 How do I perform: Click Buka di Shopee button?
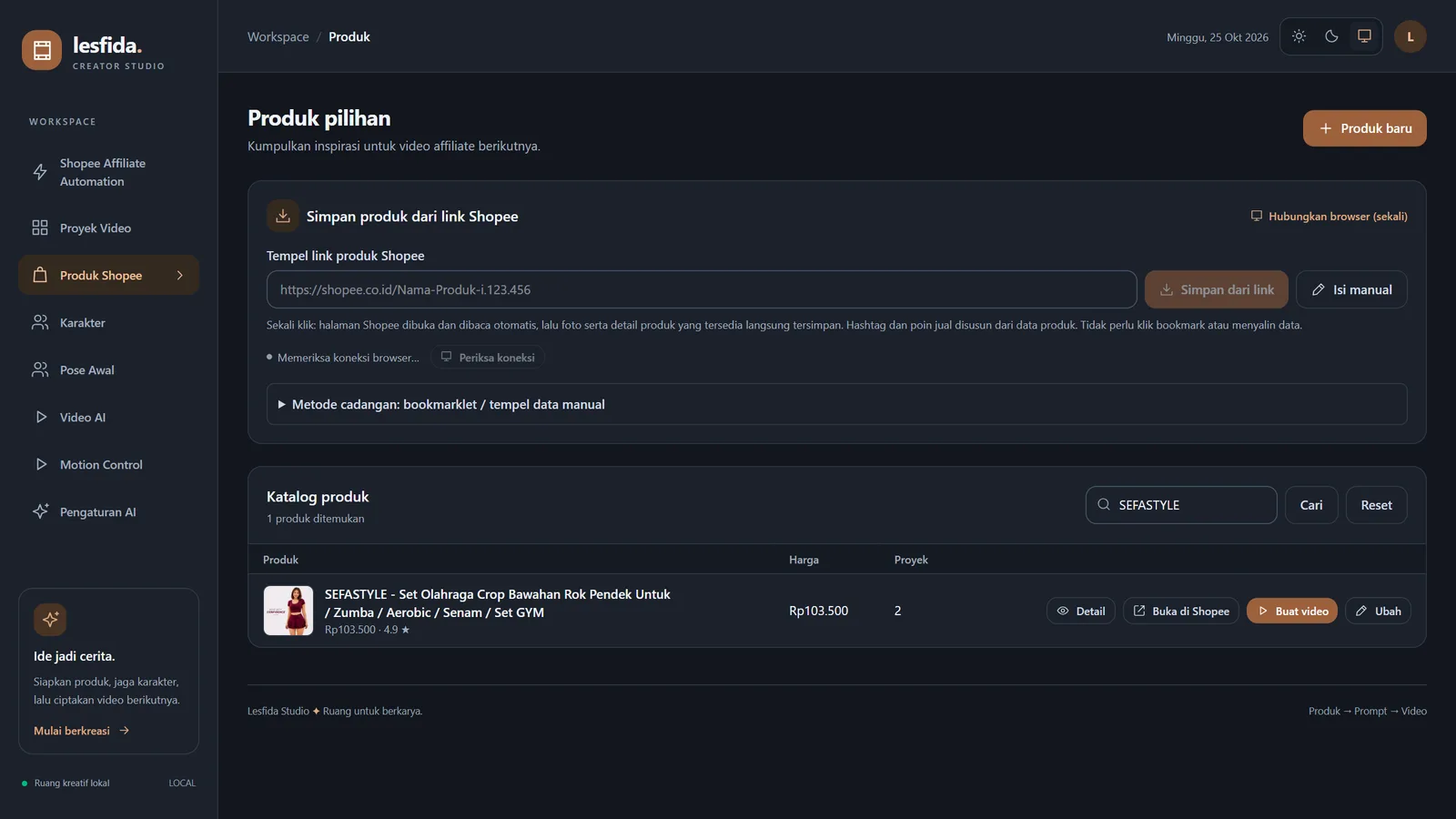1181,612
